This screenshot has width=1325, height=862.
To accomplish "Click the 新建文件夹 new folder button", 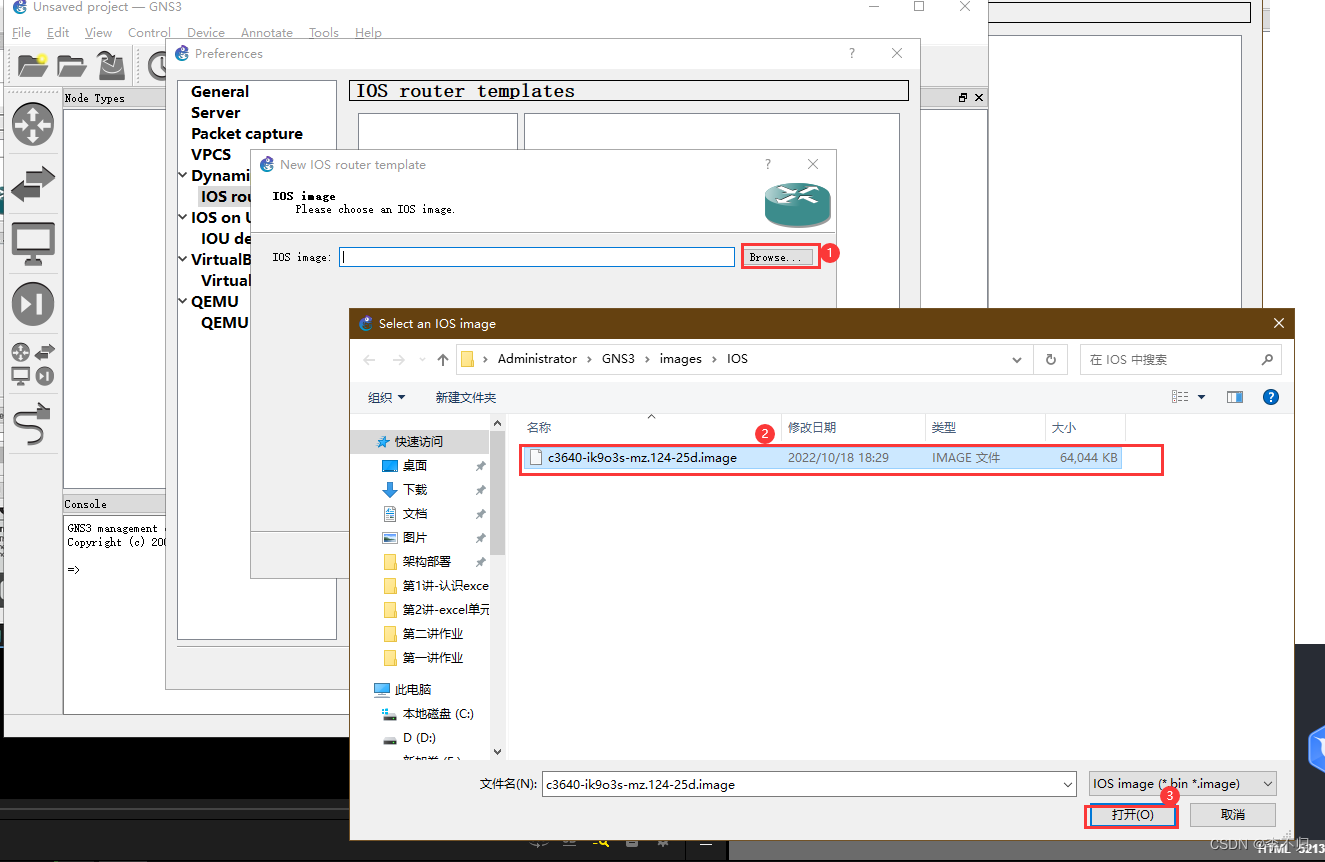I will [465, 397].
